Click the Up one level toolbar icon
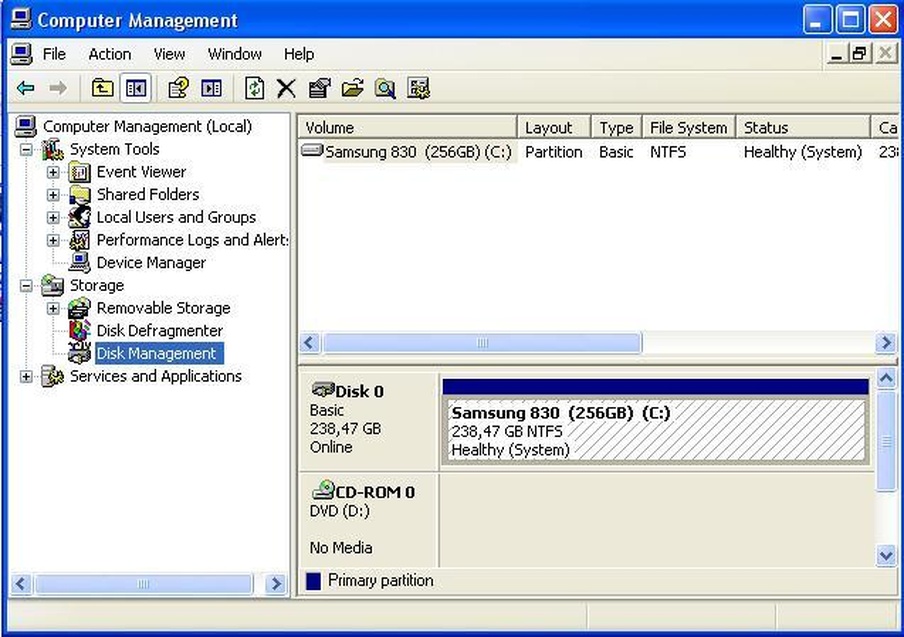Screen dimensions: 904x637 point(103,88)
